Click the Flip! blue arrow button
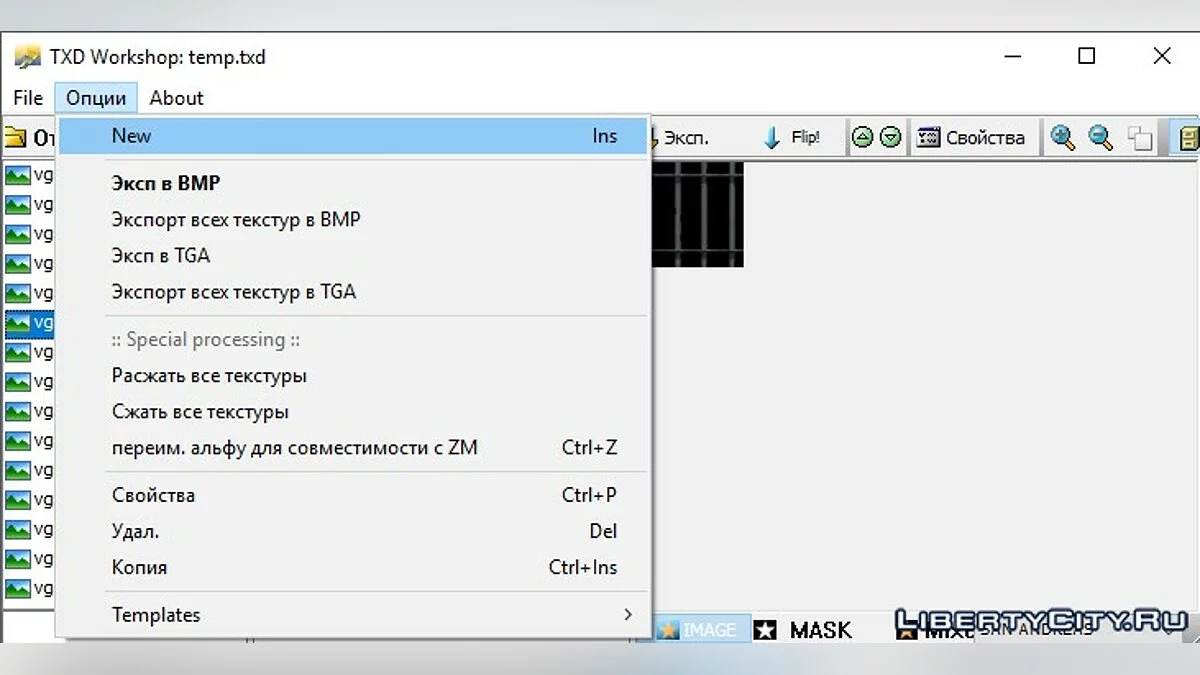This screenshot has height=675, width=1200. [792, 138]
